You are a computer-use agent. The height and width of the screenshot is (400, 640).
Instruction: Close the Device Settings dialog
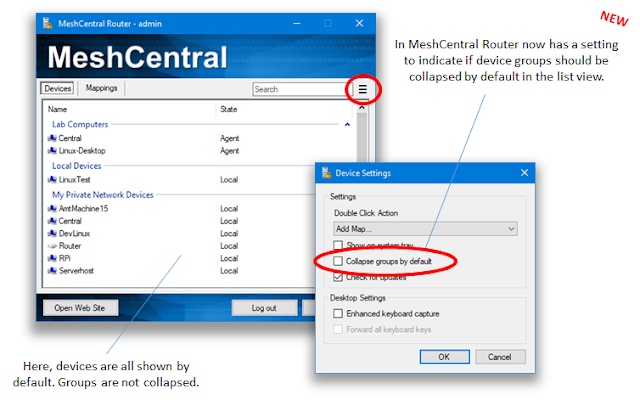coord(524,173)
